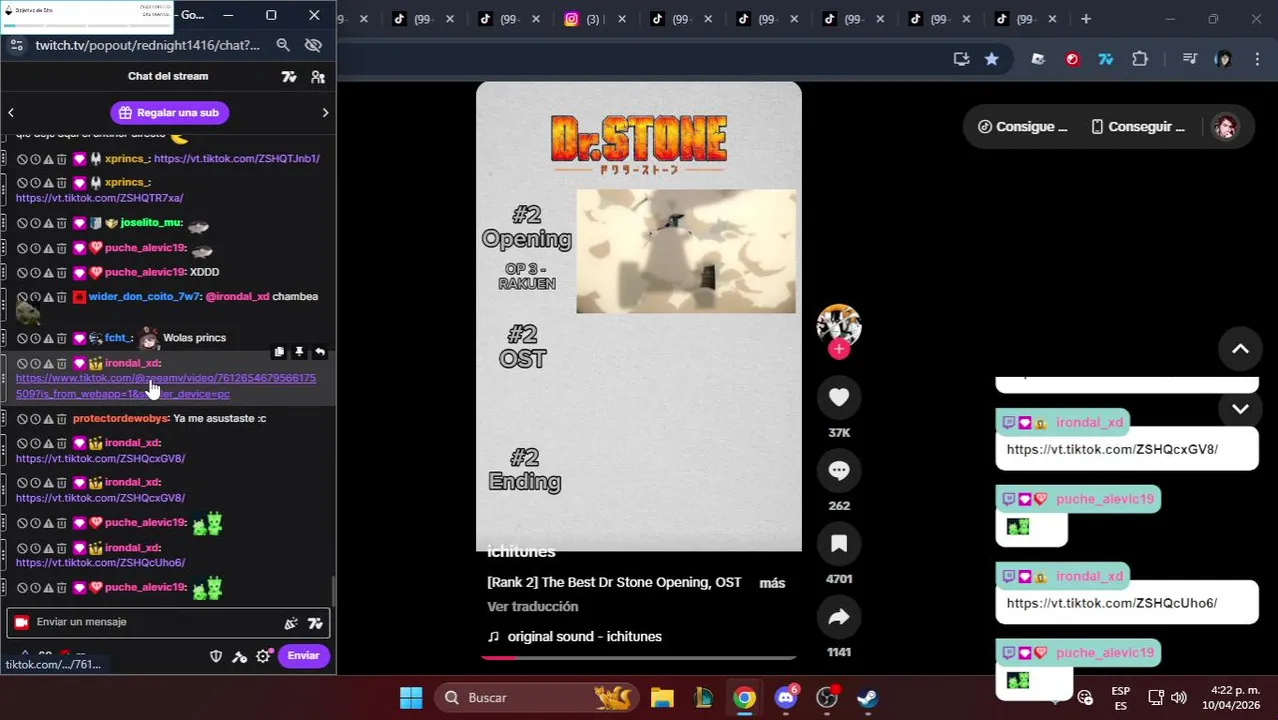Send message with the Enviar button
1278x720 pixels.
[x=303, y=656]
